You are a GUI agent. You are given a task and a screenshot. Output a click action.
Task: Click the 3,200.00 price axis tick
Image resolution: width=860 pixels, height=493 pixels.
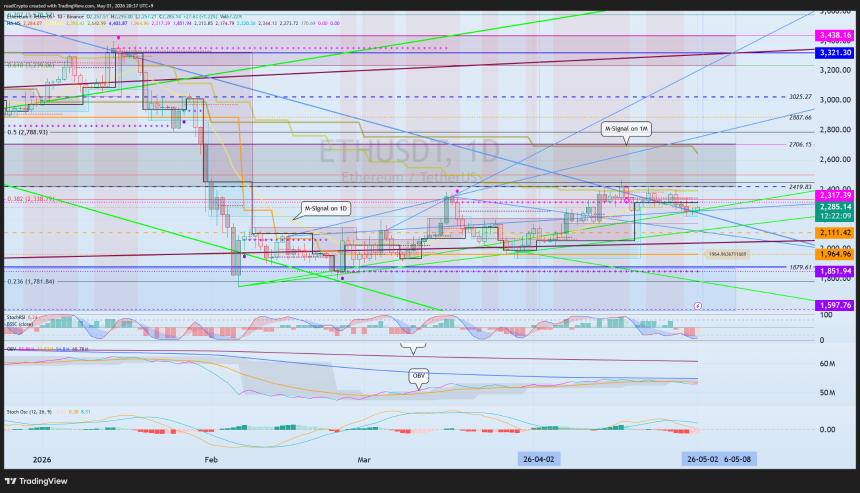835,70
